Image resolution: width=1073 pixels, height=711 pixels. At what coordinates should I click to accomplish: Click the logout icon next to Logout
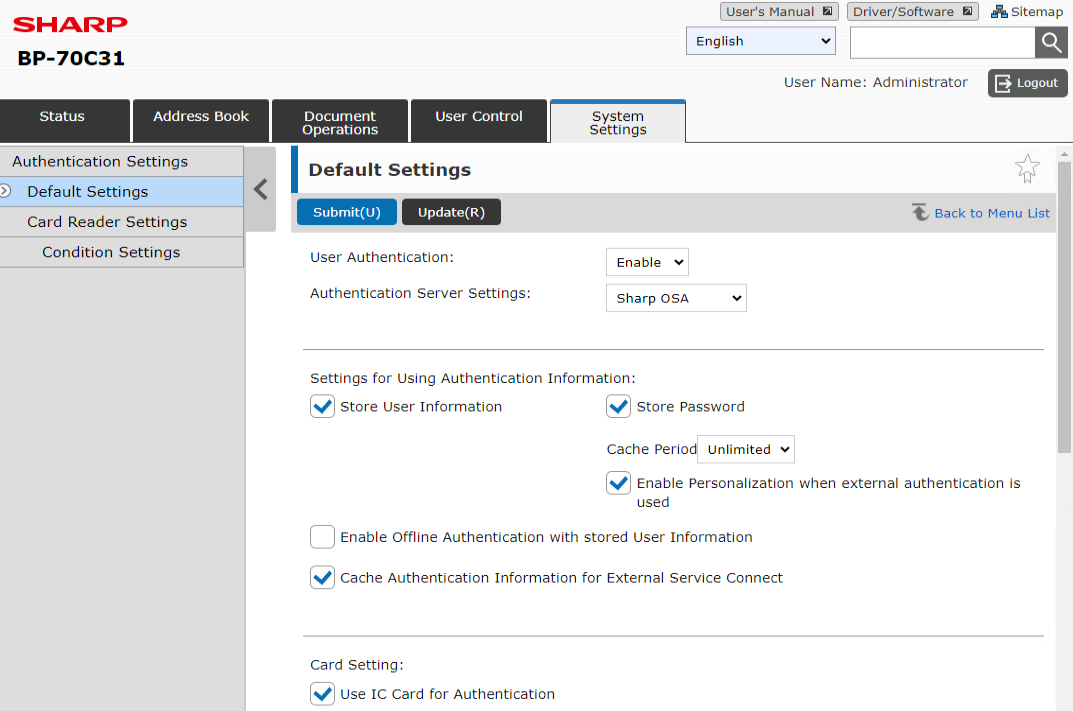(x=1003, y=83)
